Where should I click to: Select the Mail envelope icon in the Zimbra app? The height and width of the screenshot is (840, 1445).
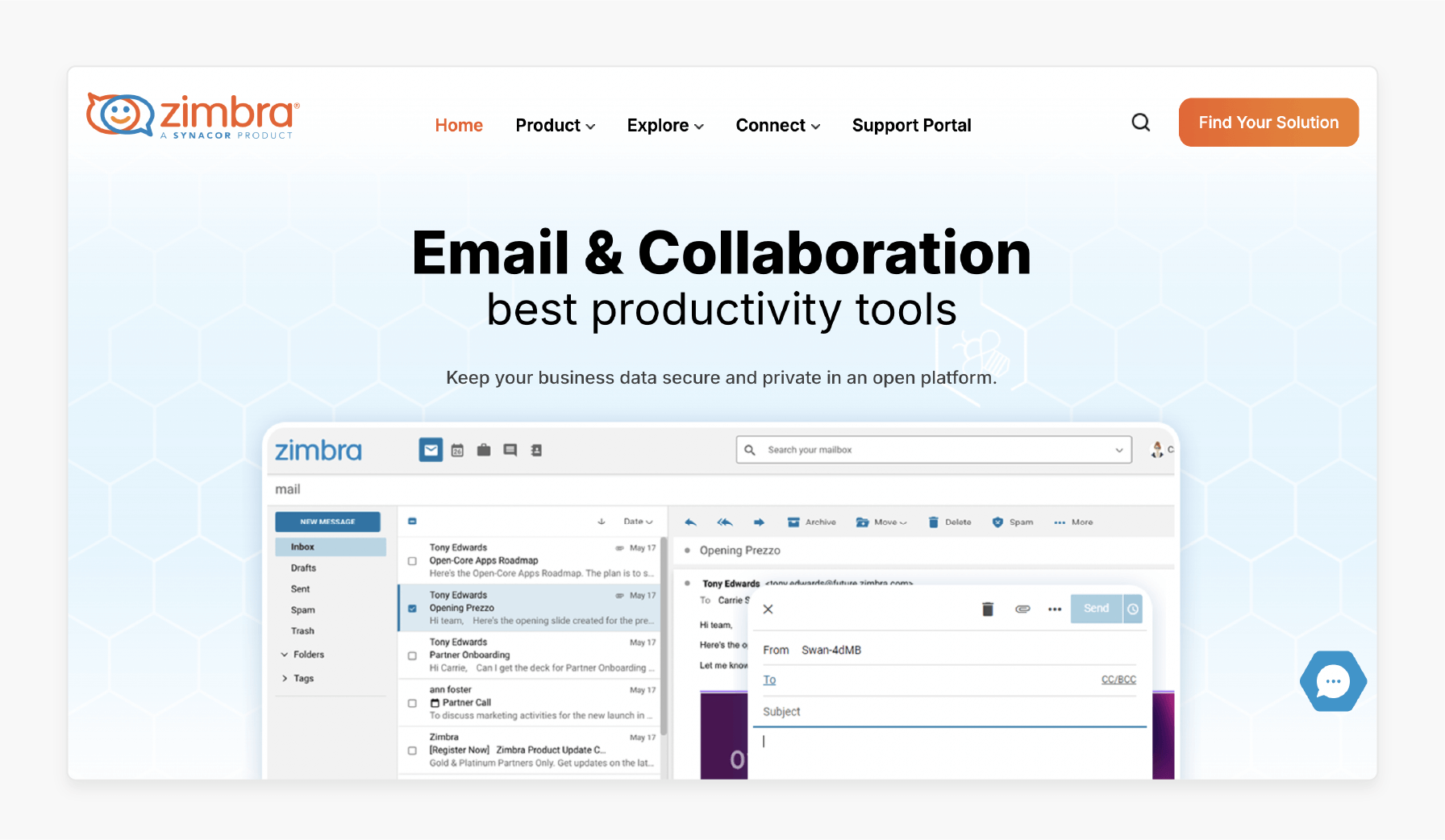pos(431,450)
